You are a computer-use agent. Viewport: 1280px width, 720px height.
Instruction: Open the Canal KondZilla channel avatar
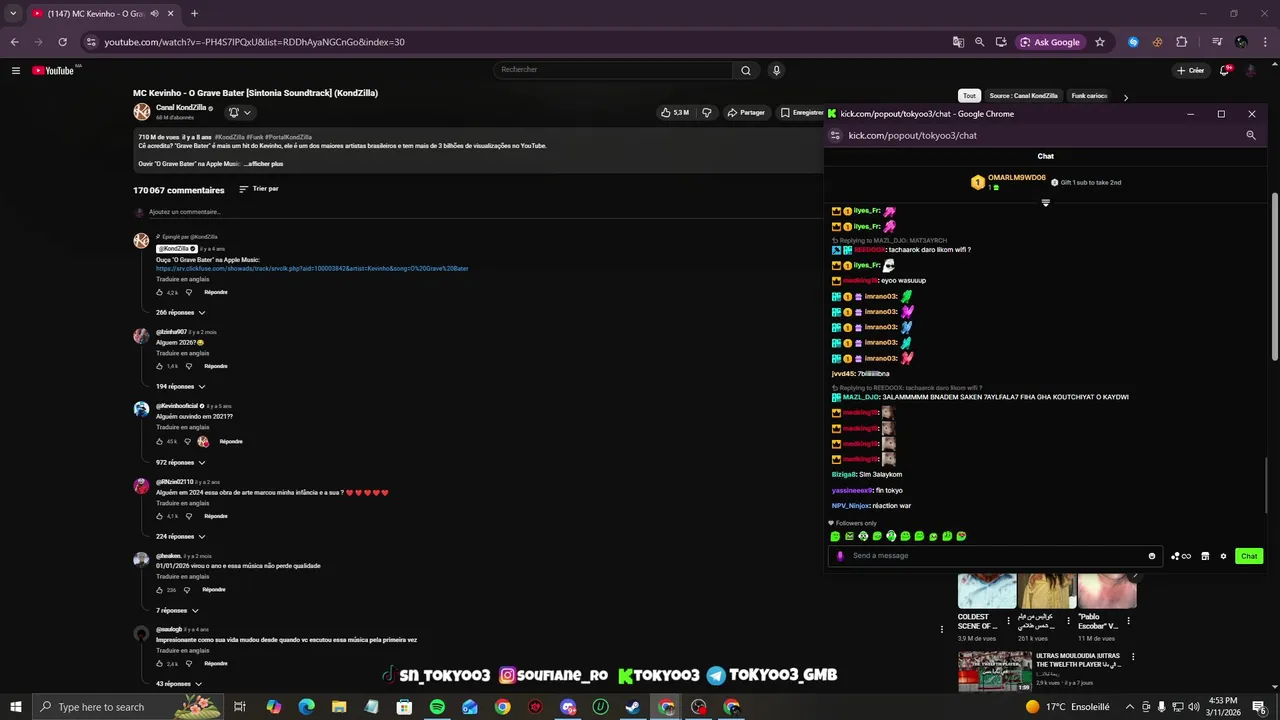point(142,111)
